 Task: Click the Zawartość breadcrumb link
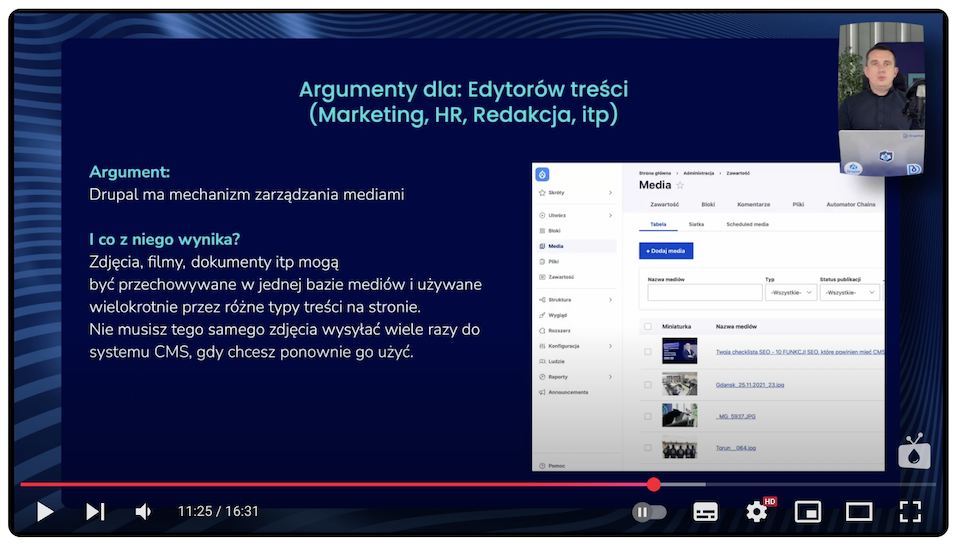pyautogui.click(x=738, y=173)
